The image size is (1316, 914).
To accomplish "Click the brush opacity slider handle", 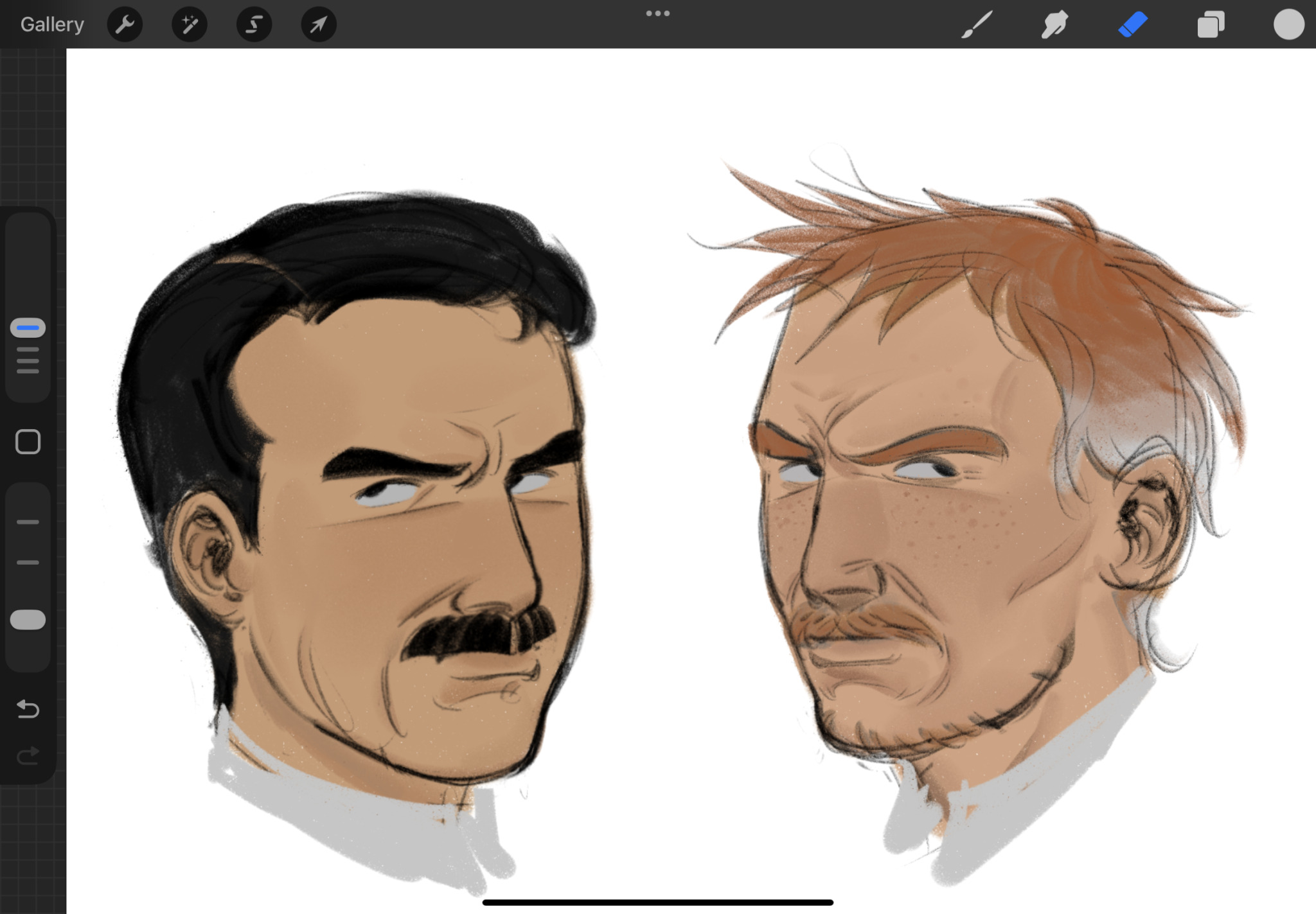I will point(28,620).
